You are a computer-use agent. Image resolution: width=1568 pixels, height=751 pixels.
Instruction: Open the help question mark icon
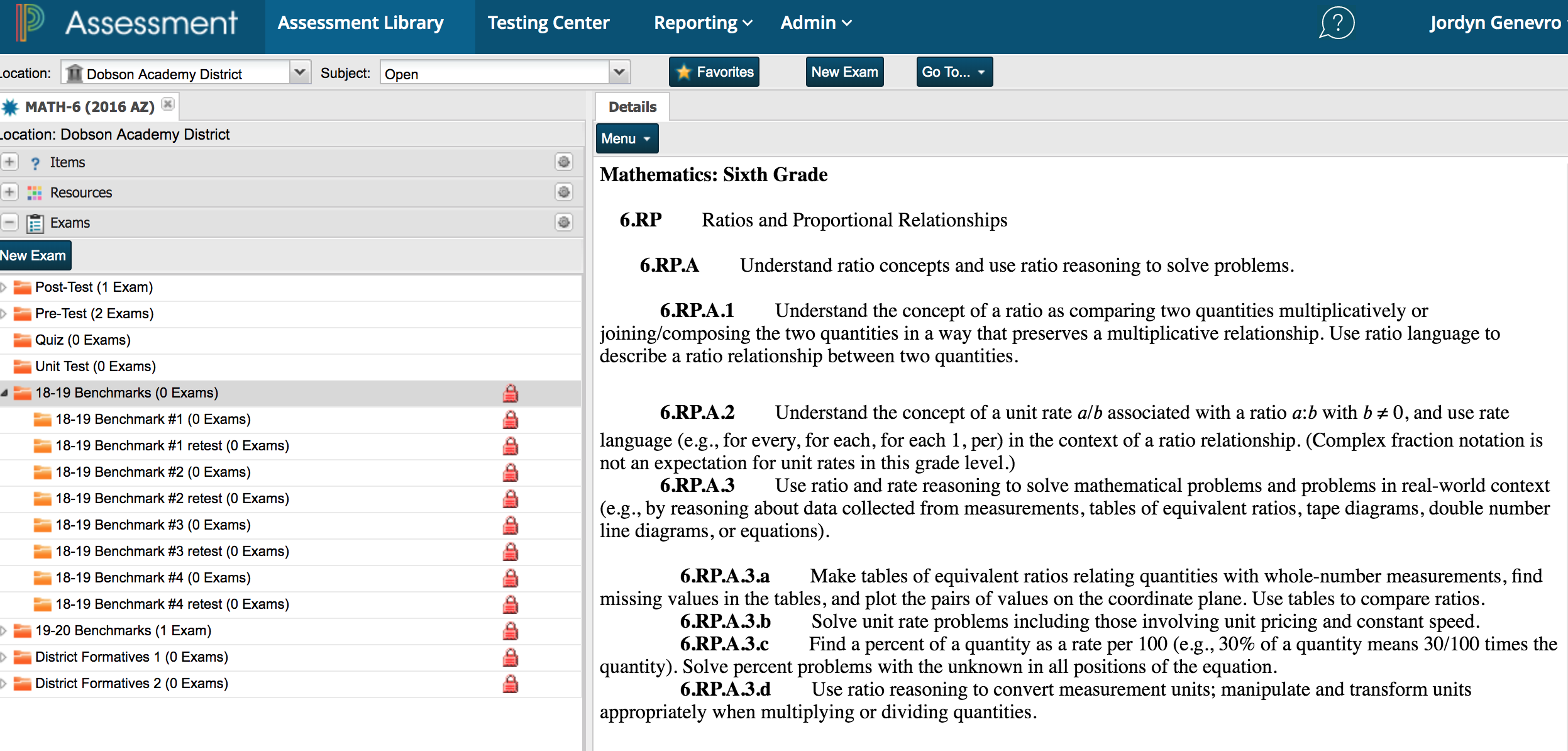pos(1336,23)
